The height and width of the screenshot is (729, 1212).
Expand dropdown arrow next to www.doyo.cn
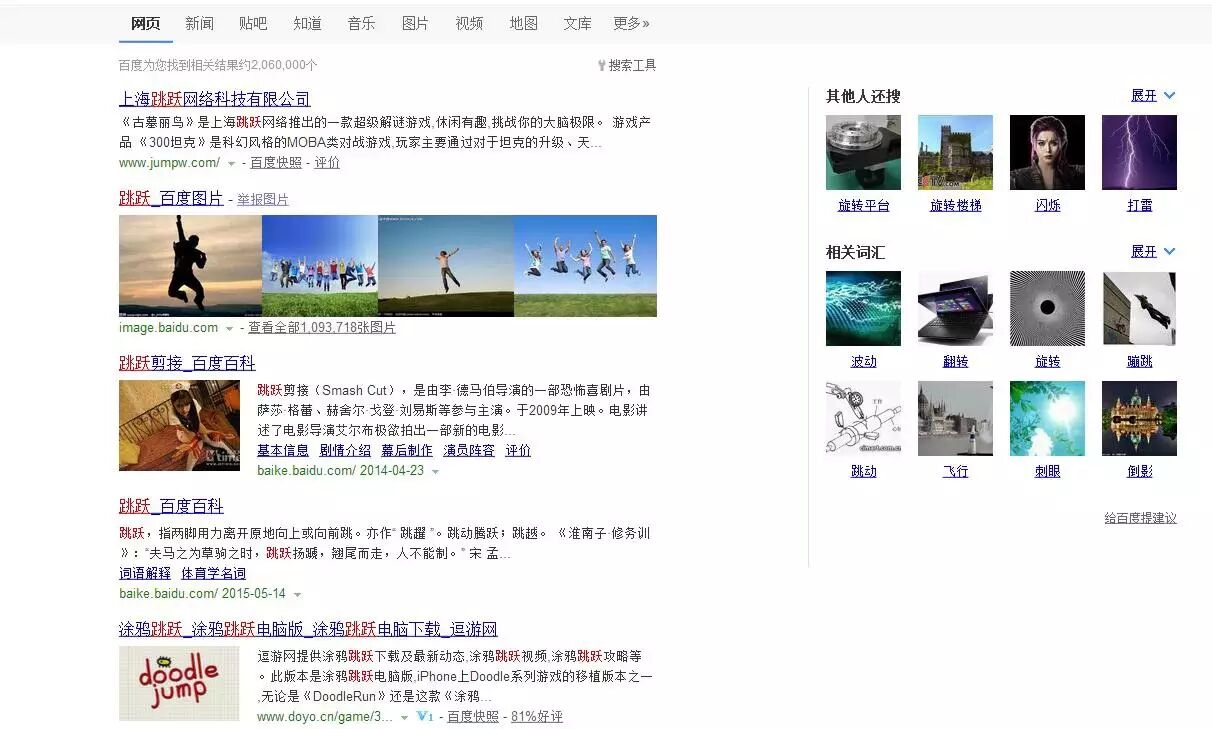tap(404, 717)
